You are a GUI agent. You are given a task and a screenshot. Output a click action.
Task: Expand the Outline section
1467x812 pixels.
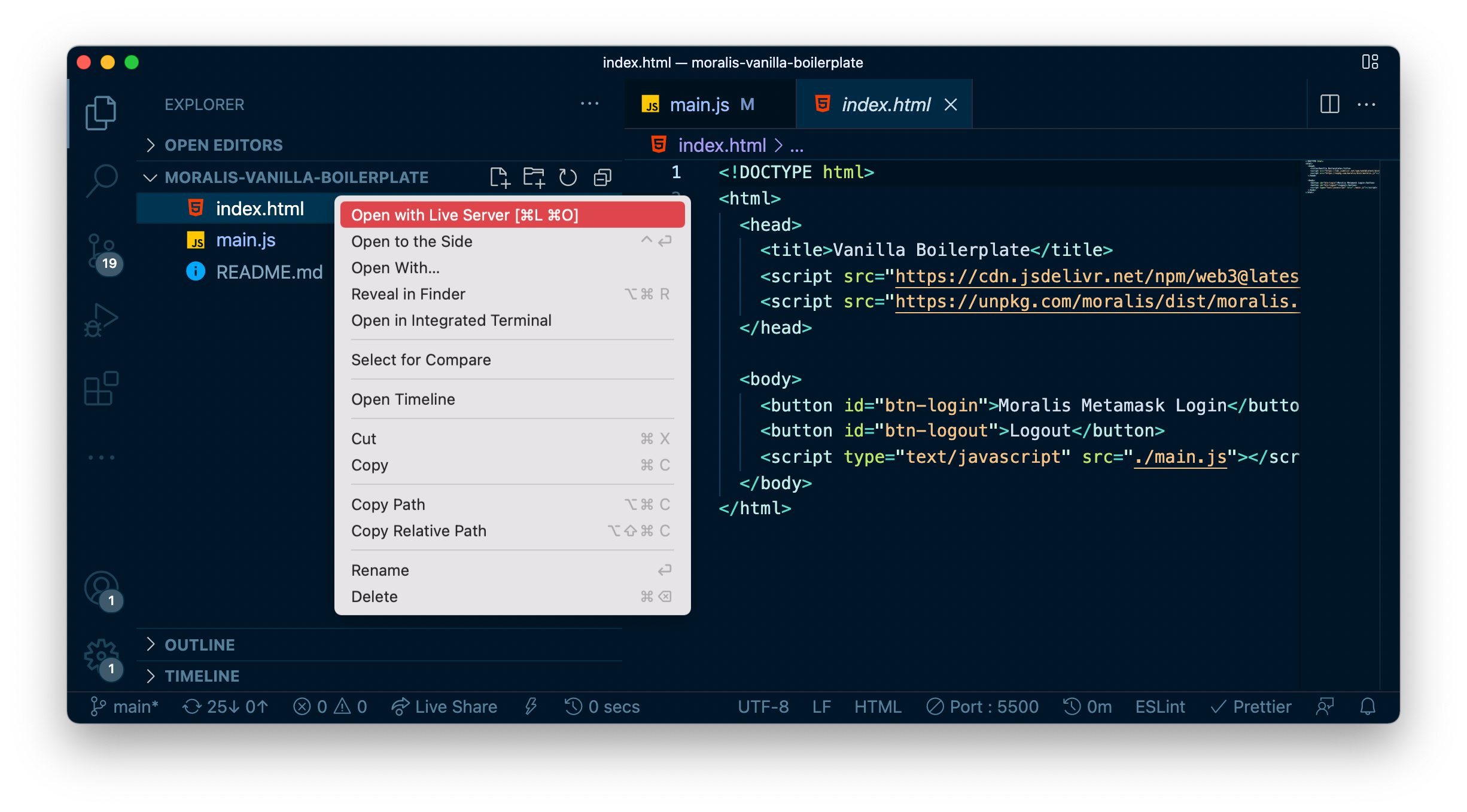click(x=380, y=645)
